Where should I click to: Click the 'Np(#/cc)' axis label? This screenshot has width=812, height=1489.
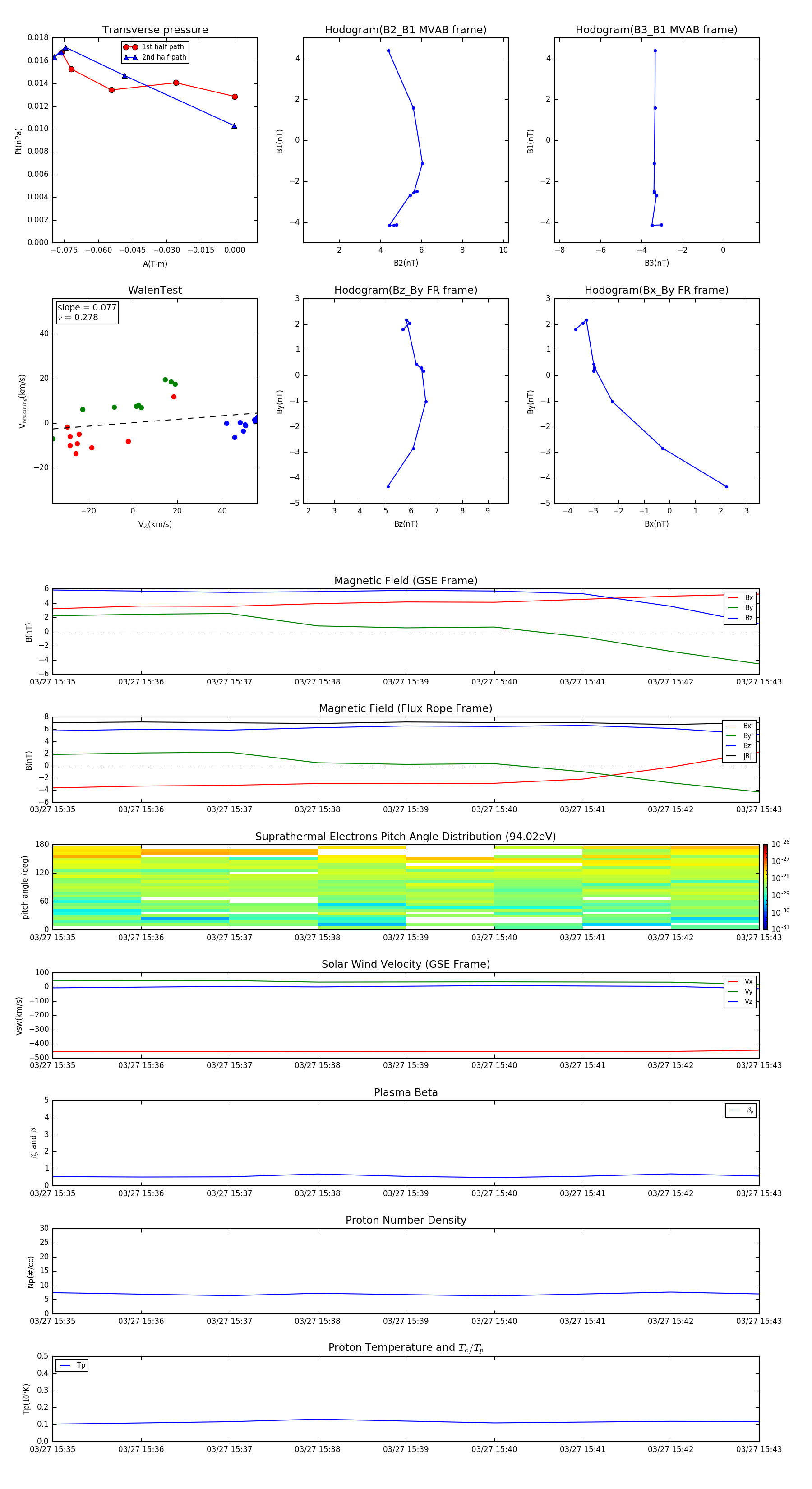point(31,1271)
